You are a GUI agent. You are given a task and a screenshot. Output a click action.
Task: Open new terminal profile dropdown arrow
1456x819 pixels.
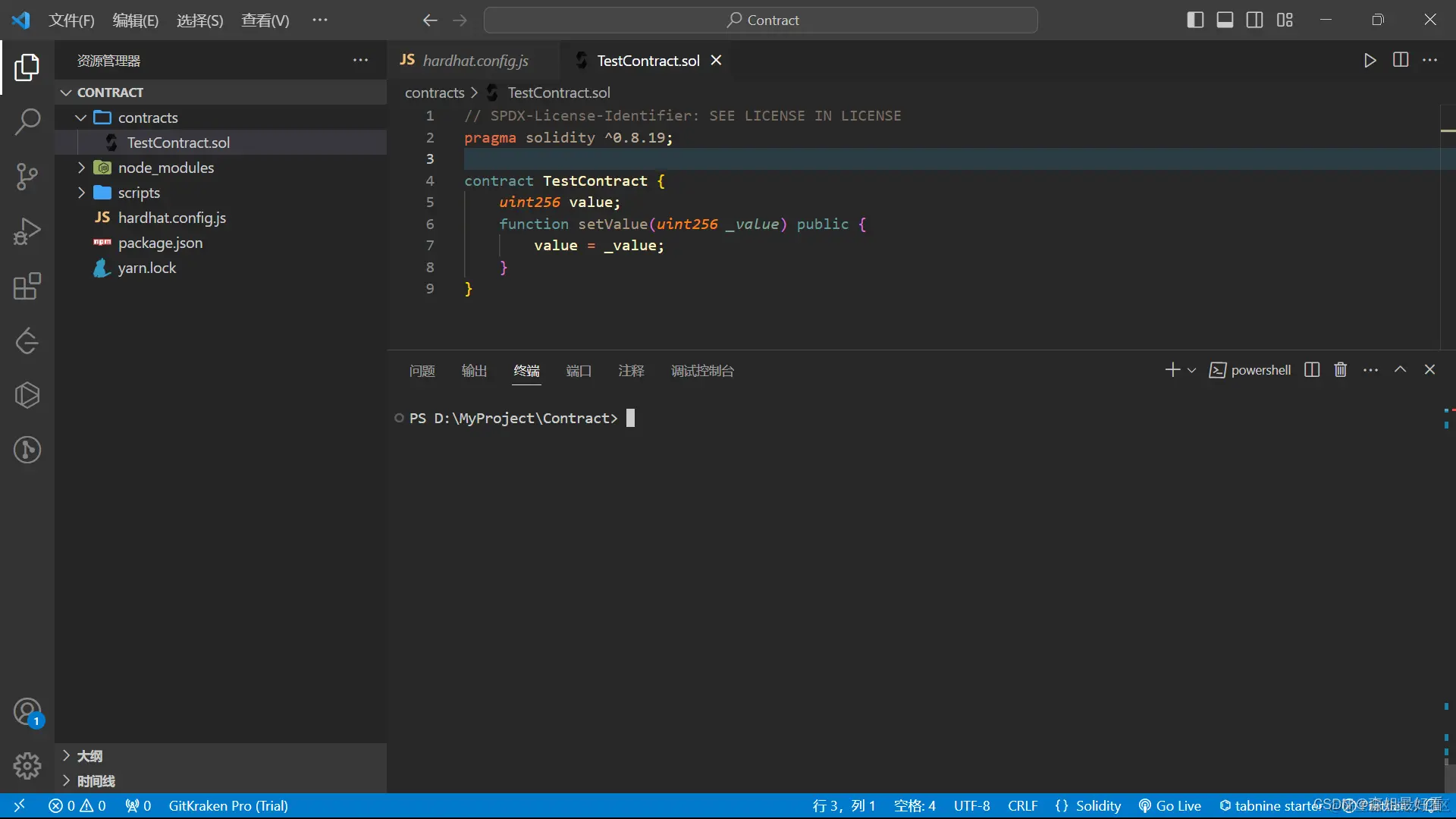pyautogui.click(x=1192, y=371)
